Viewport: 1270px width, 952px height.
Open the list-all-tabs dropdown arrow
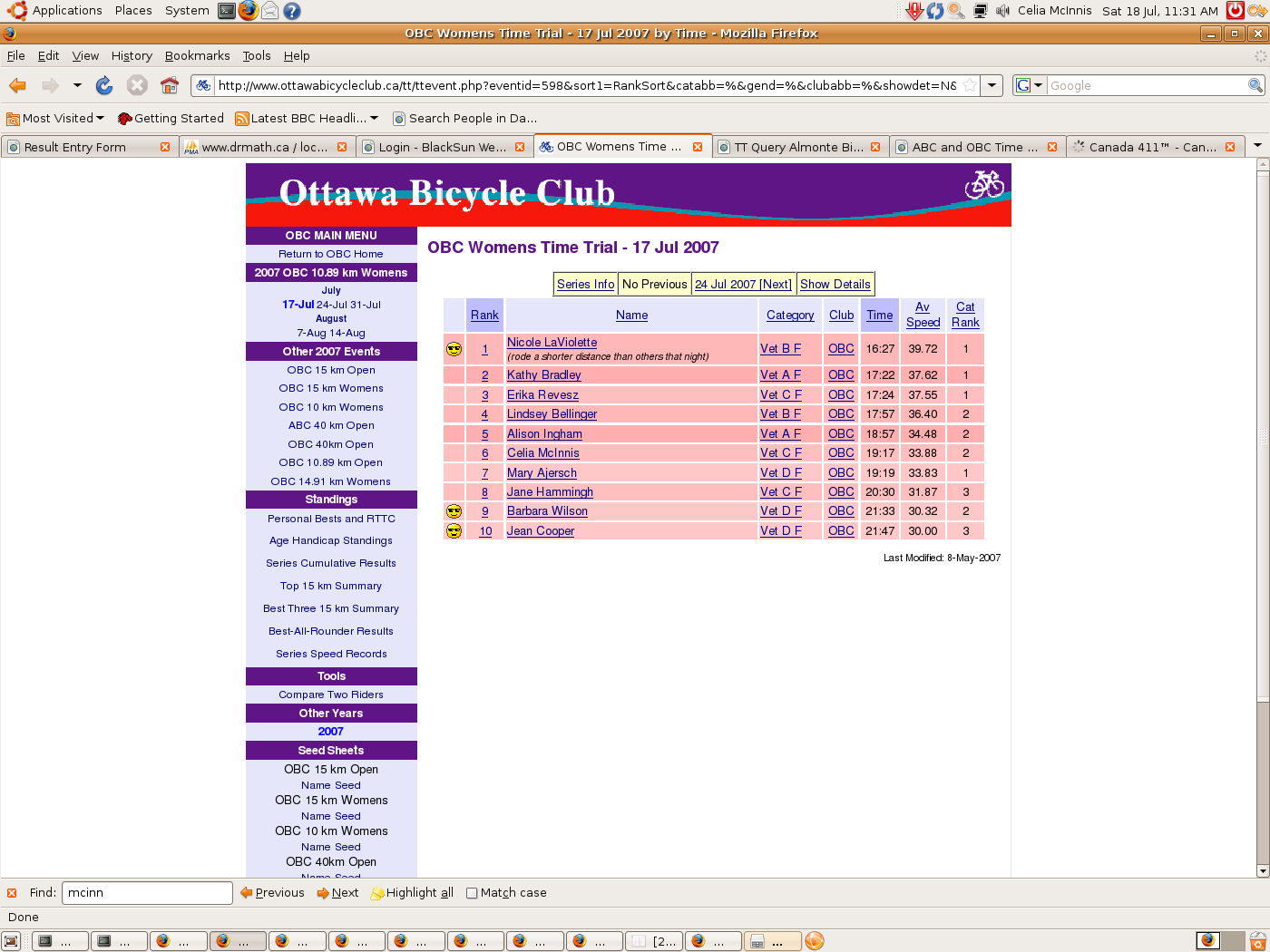1257,146
